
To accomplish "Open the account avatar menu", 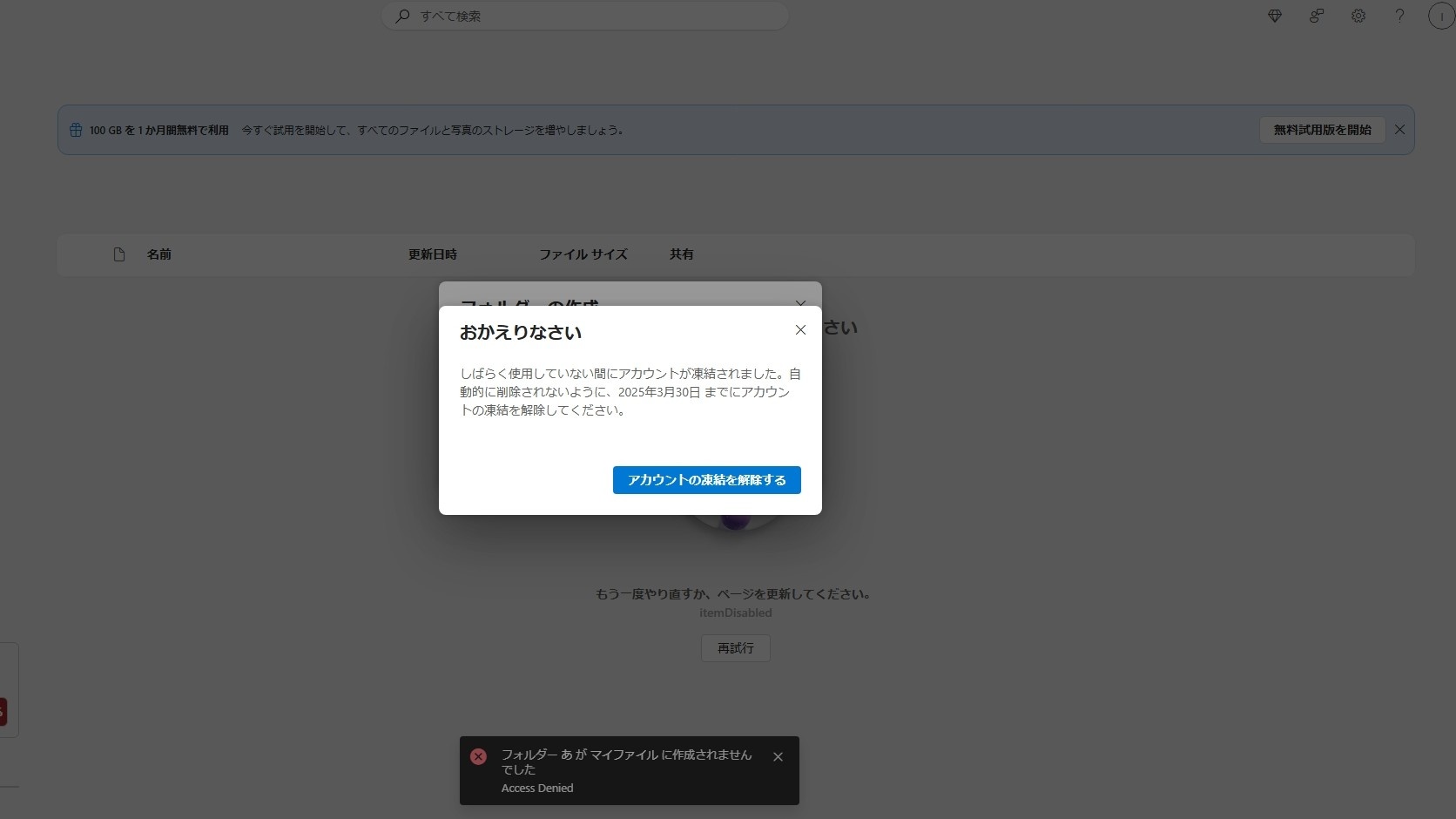I will [1439, 16].
